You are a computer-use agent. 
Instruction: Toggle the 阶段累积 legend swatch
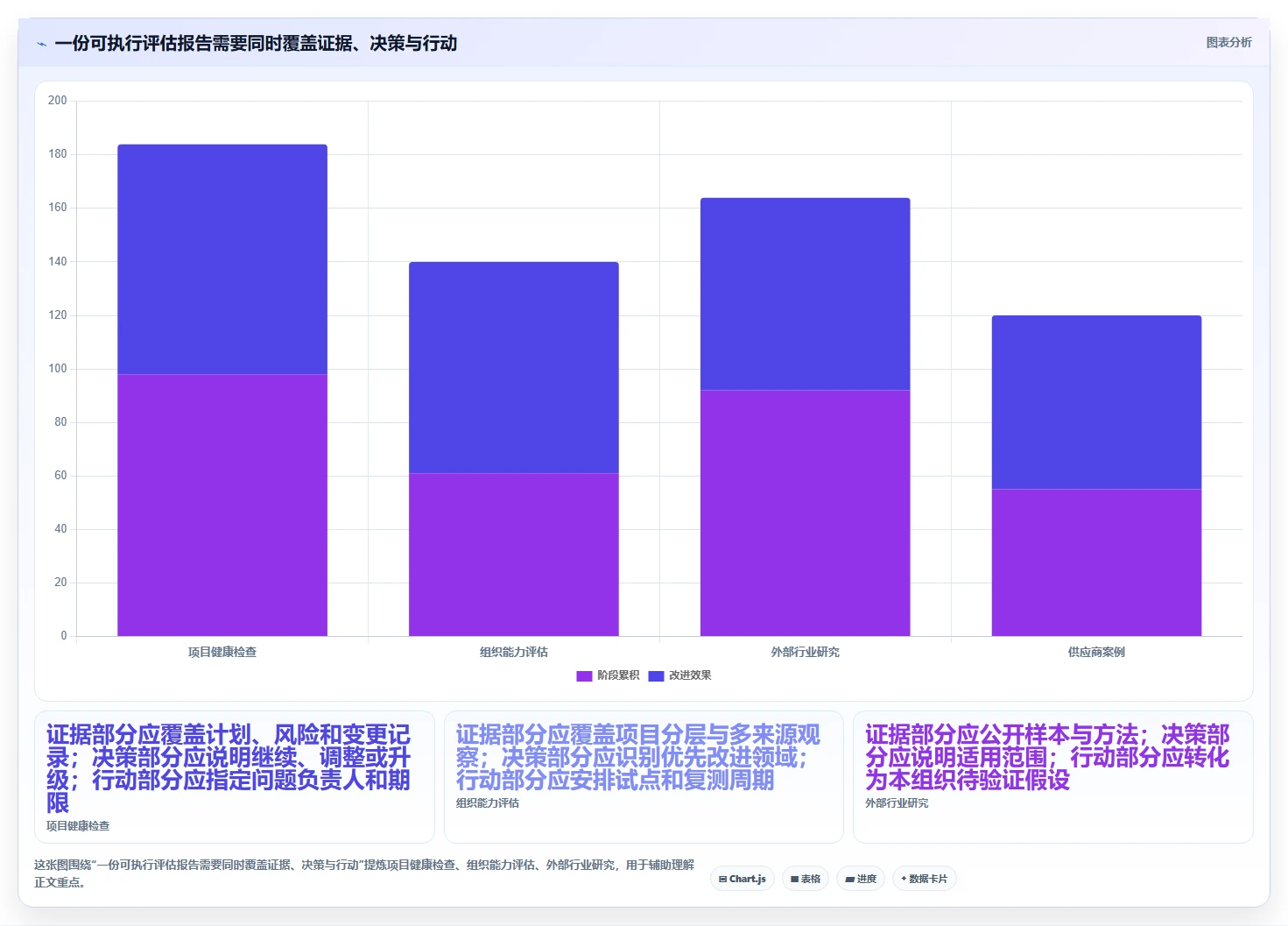point(584,675)
